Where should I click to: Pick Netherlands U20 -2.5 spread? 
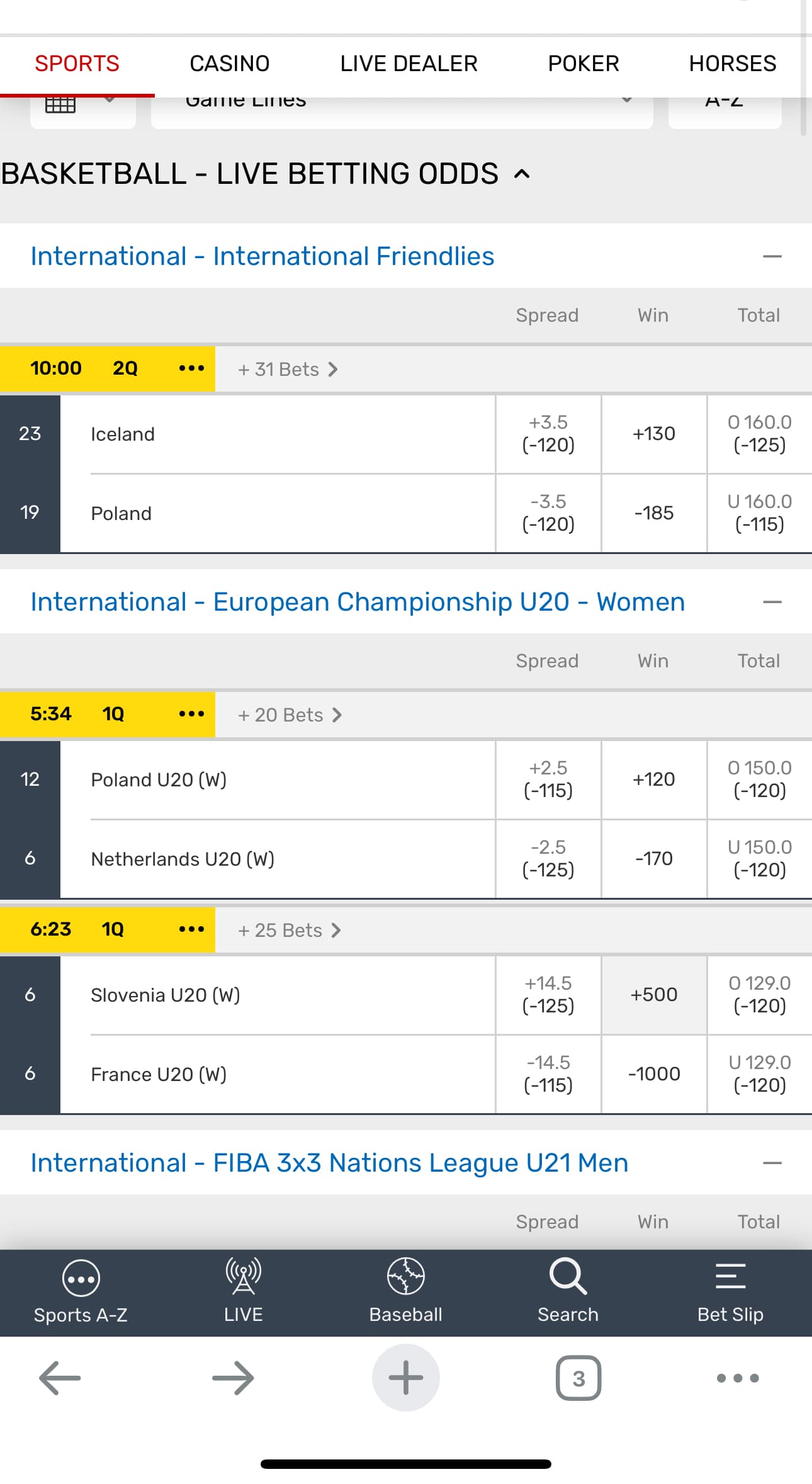pos(548,859)
